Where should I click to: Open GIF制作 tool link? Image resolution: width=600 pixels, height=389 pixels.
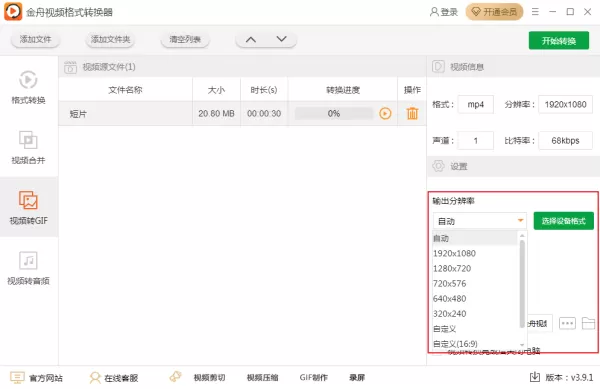[313, 378]
